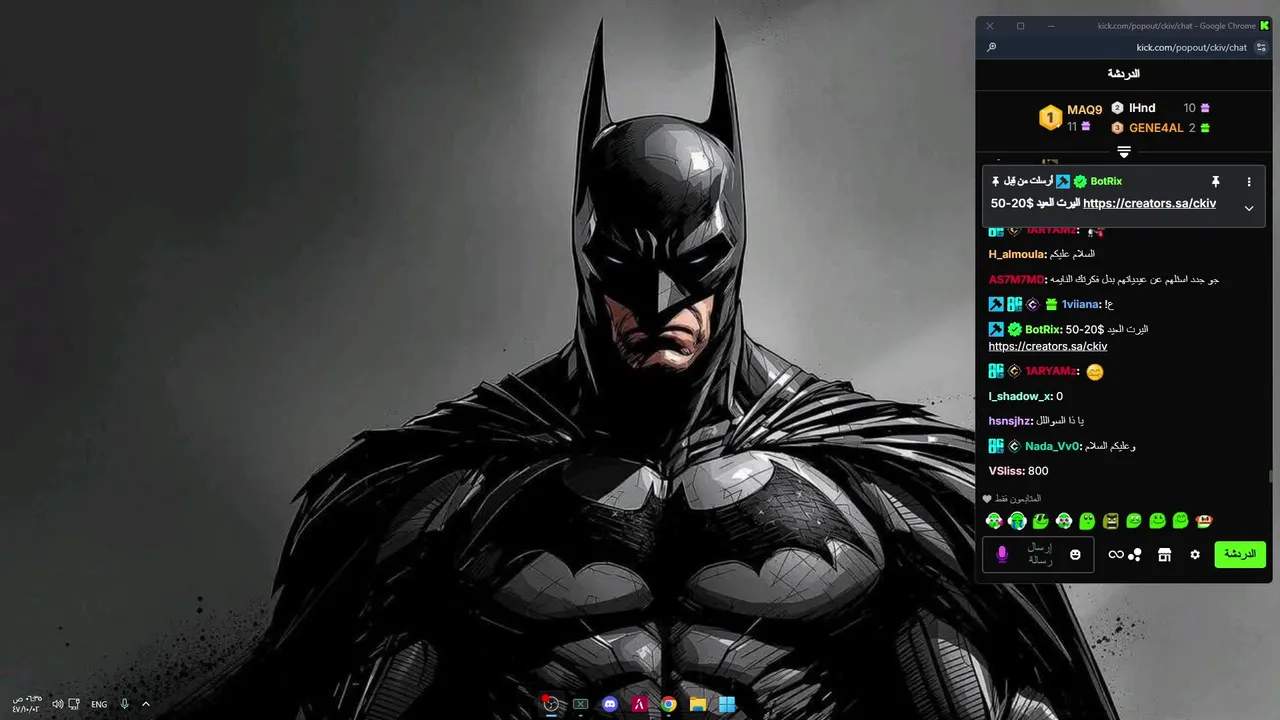The image size is (1280, 720).
Task: Click the volume icon in system tray
Action: [x=57, y=704]
